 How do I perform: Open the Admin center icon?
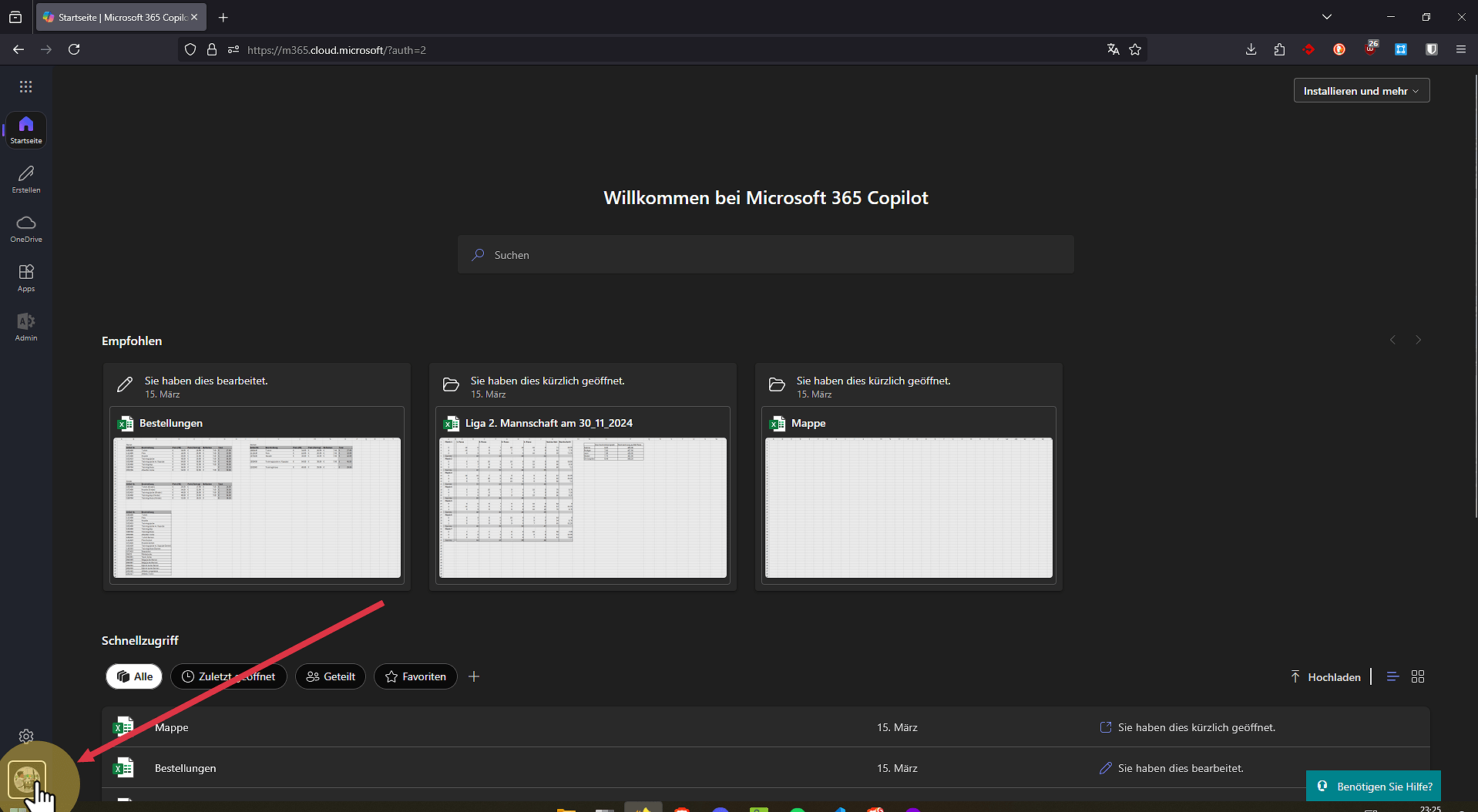26,327
